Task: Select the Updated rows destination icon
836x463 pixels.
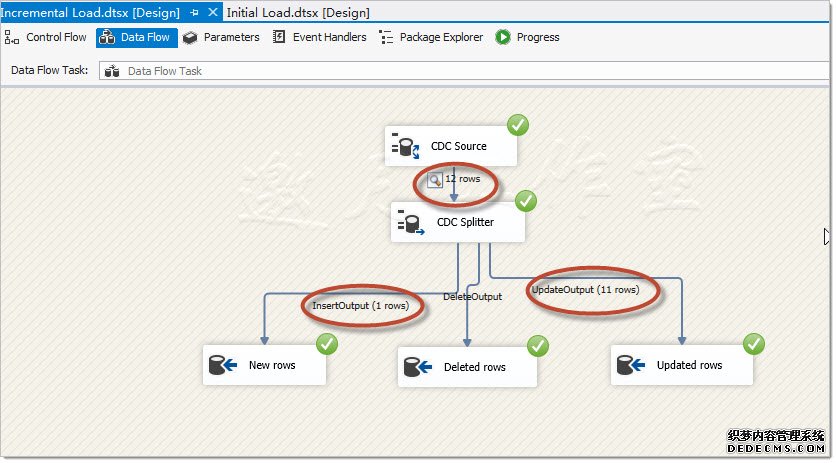Action: tap(629, 365)
